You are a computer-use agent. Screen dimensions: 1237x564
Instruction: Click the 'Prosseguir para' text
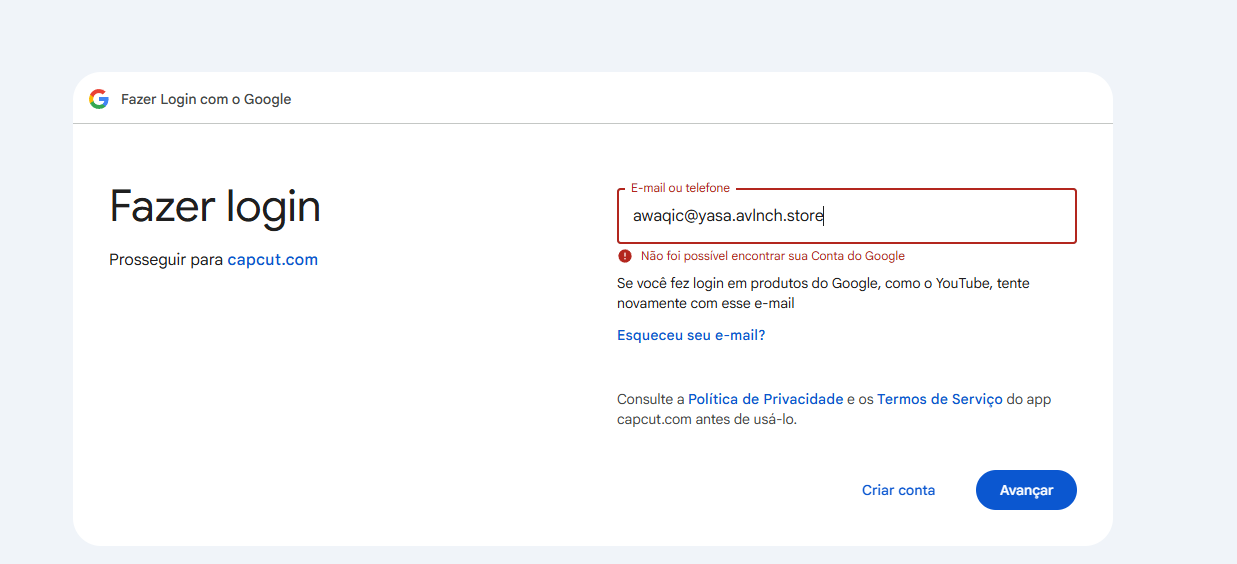(x=165, y=260)
